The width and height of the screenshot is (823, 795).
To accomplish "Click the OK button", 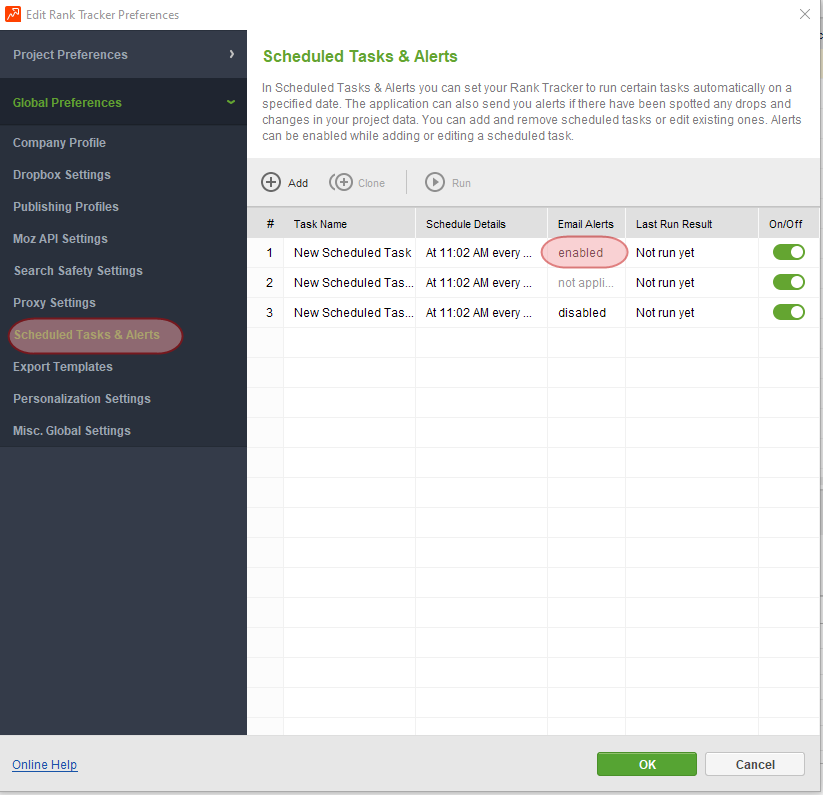I will click(x=647, y=764).
